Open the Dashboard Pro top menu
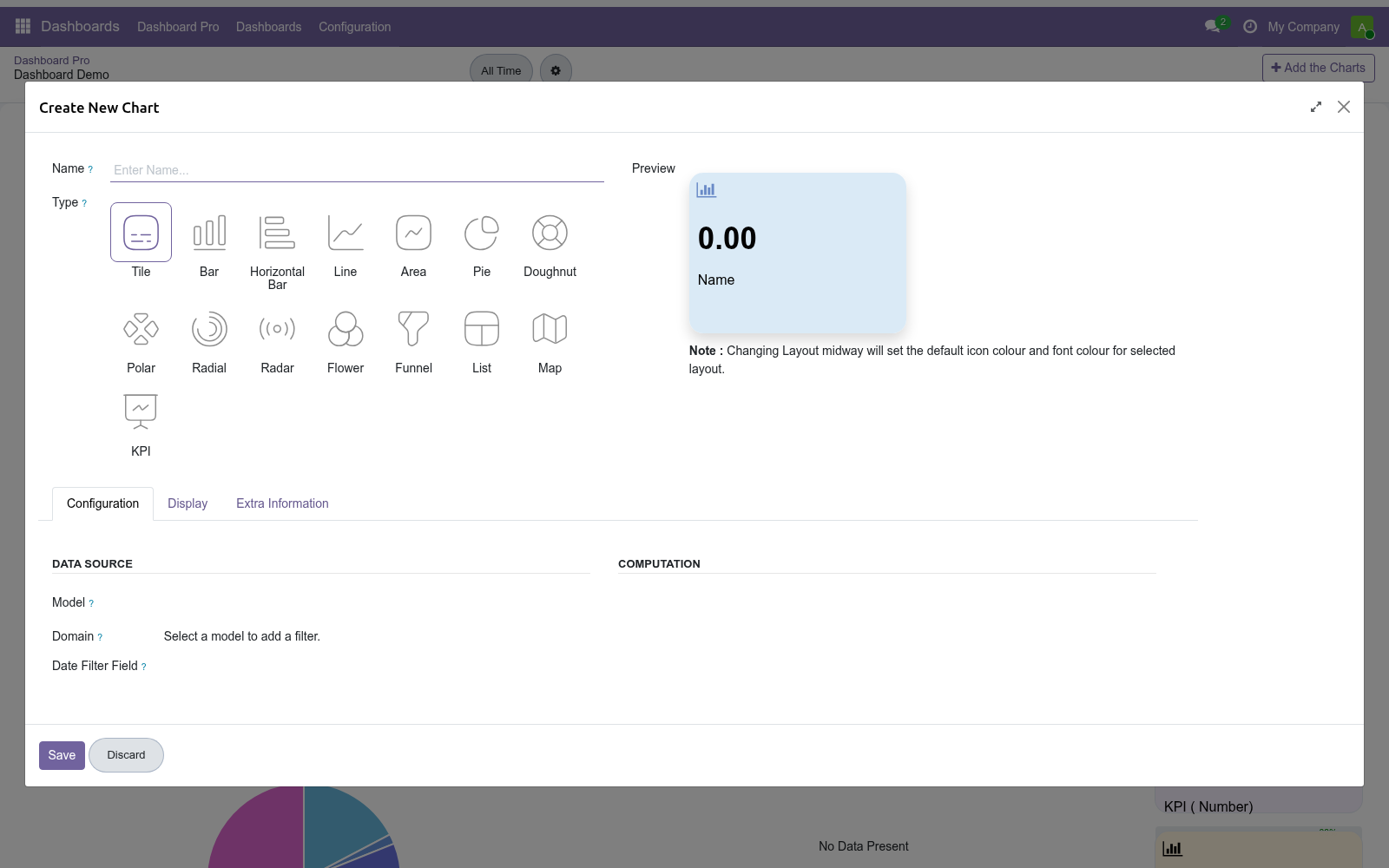The image size is (1389, 868). [178, 27]
